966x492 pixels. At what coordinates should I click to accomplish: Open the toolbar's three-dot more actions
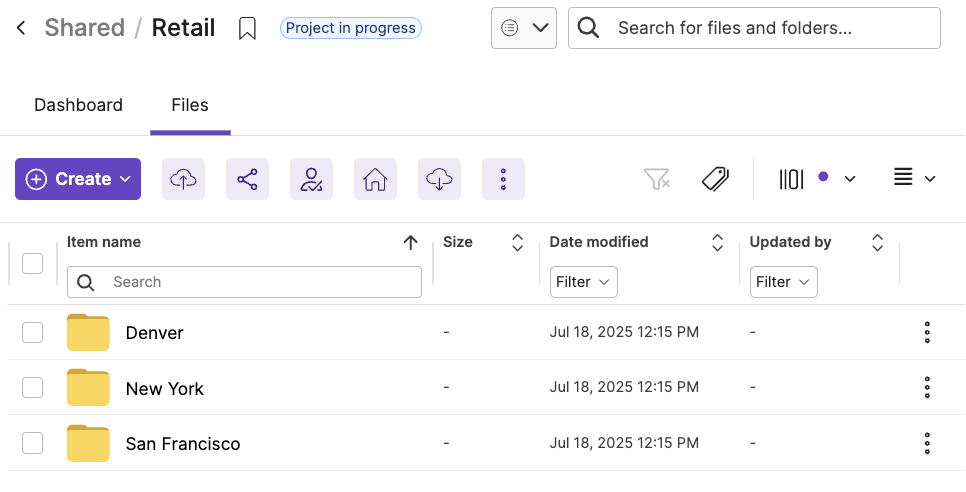(503, 179)
